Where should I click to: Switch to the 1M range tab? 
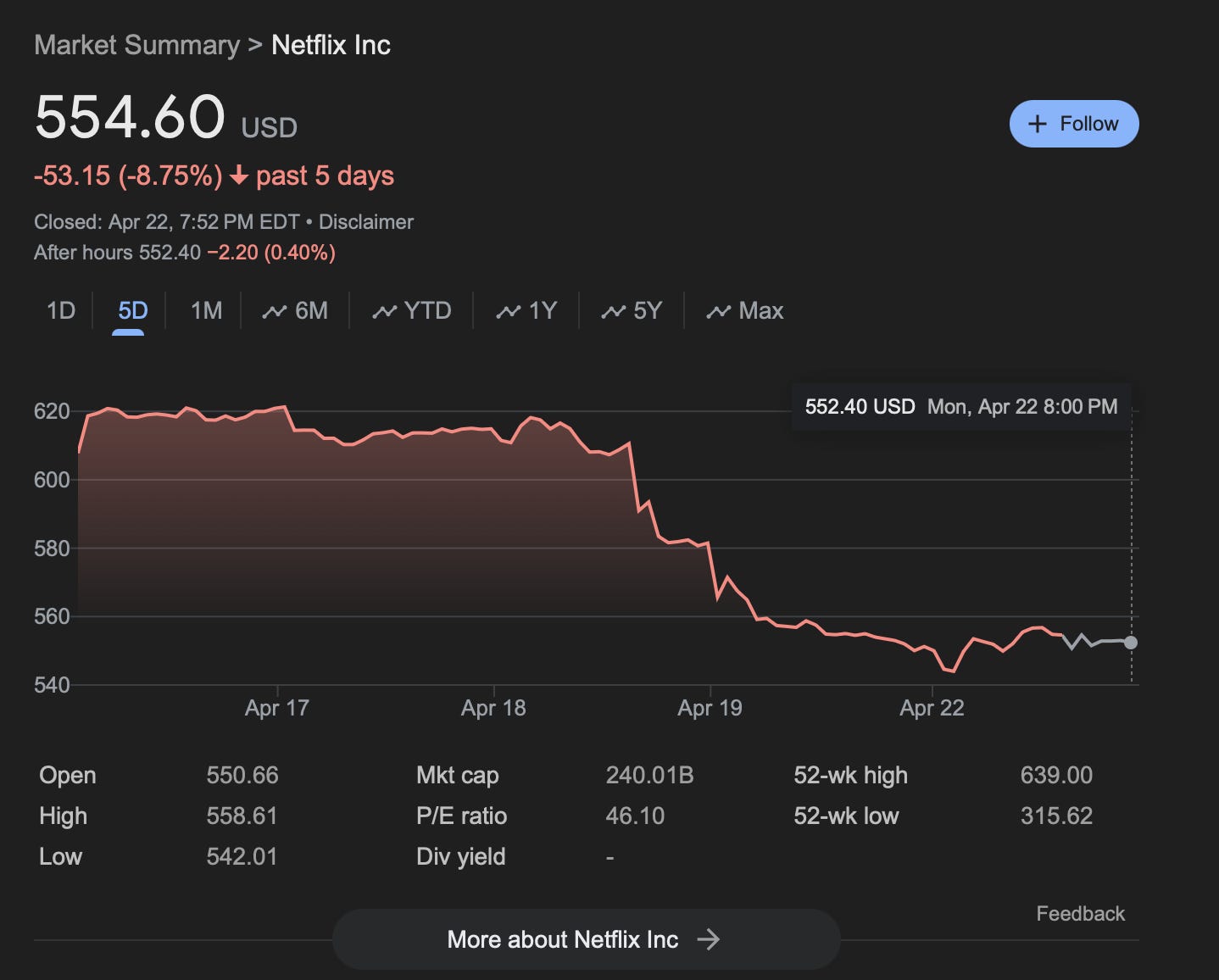(206, 311)
